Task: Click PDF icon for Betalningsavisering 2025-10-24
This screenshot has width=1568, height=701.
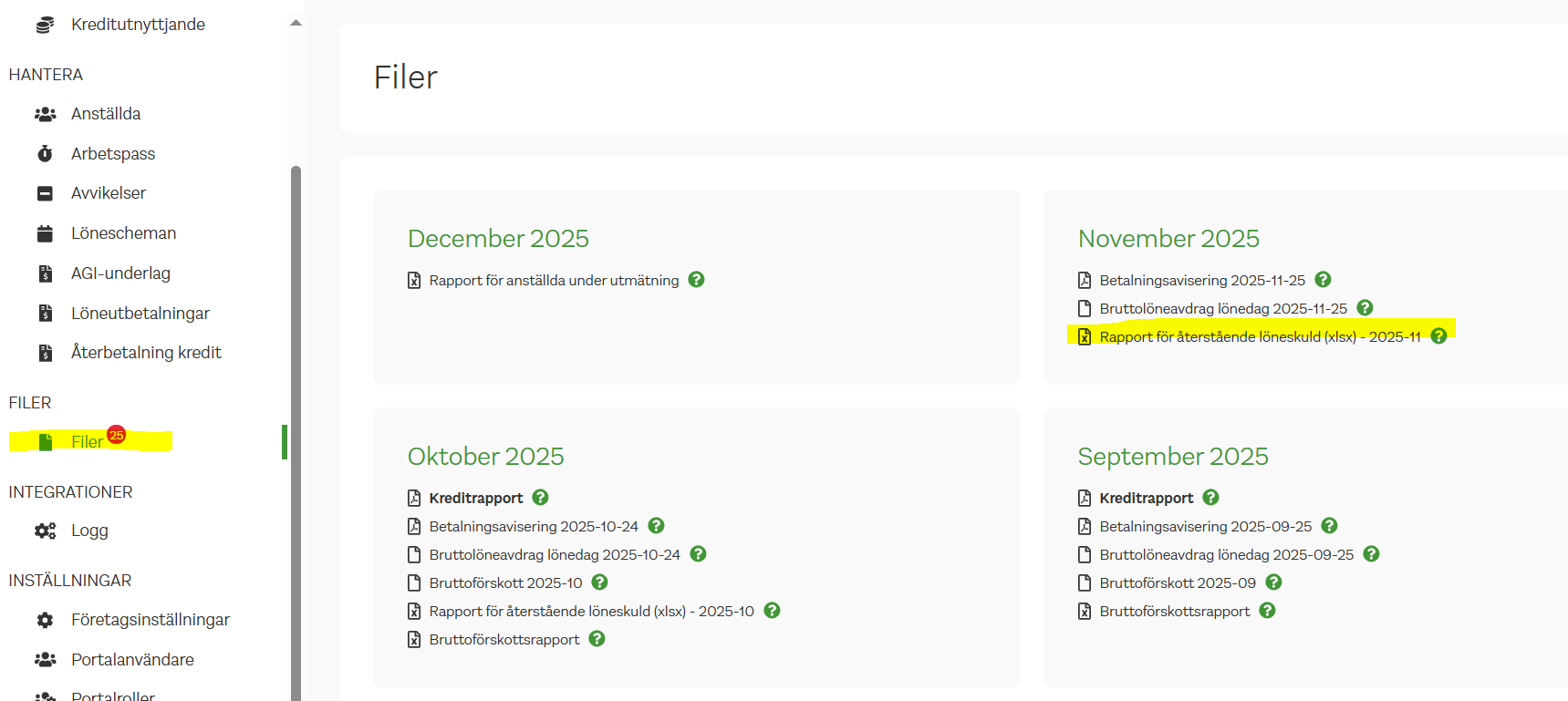Action: [x=414, y=526]
